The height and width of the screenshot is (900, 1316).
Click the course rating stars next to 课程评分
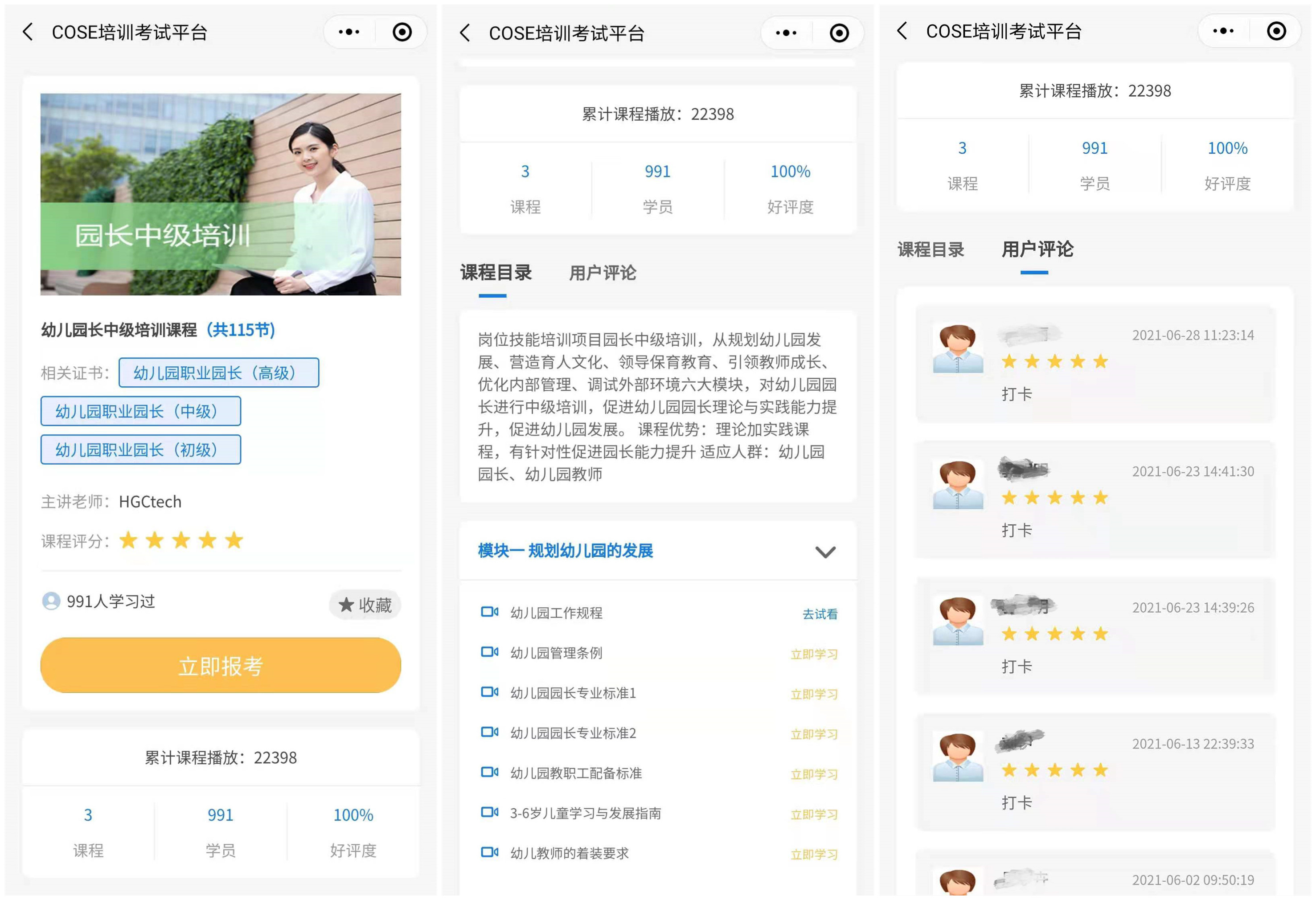point(181,540)
